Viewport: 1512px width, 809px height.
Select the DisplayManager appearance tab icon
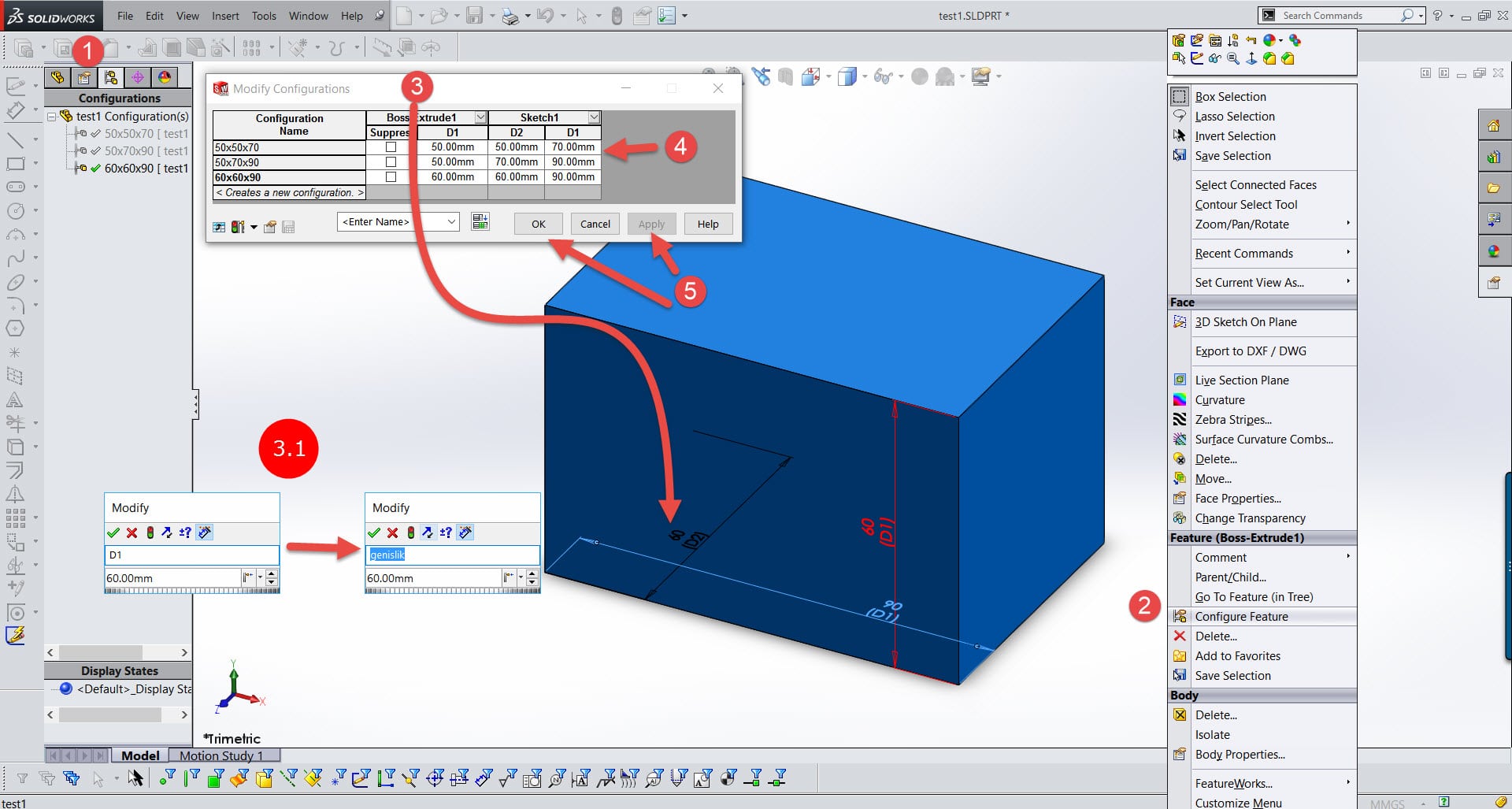click(x=164, y=77)
